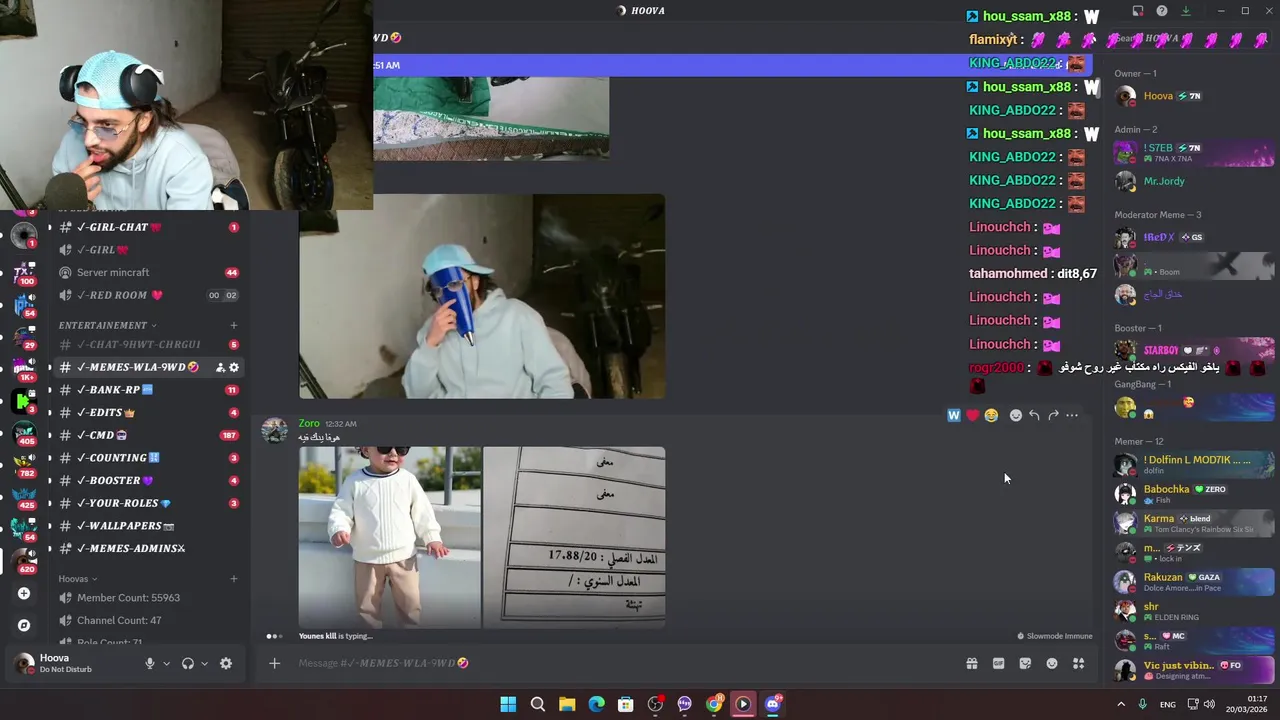This screenshot has height=720, width=1280.
Task: Forward Zoro's message
Action: coord(1053,415)
